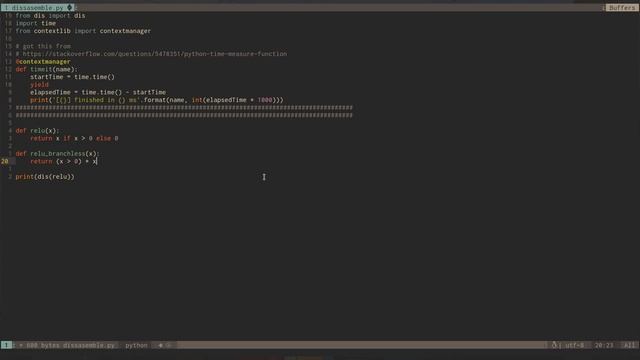Click the stackoverflow URL in the comment

click(155, 54)
